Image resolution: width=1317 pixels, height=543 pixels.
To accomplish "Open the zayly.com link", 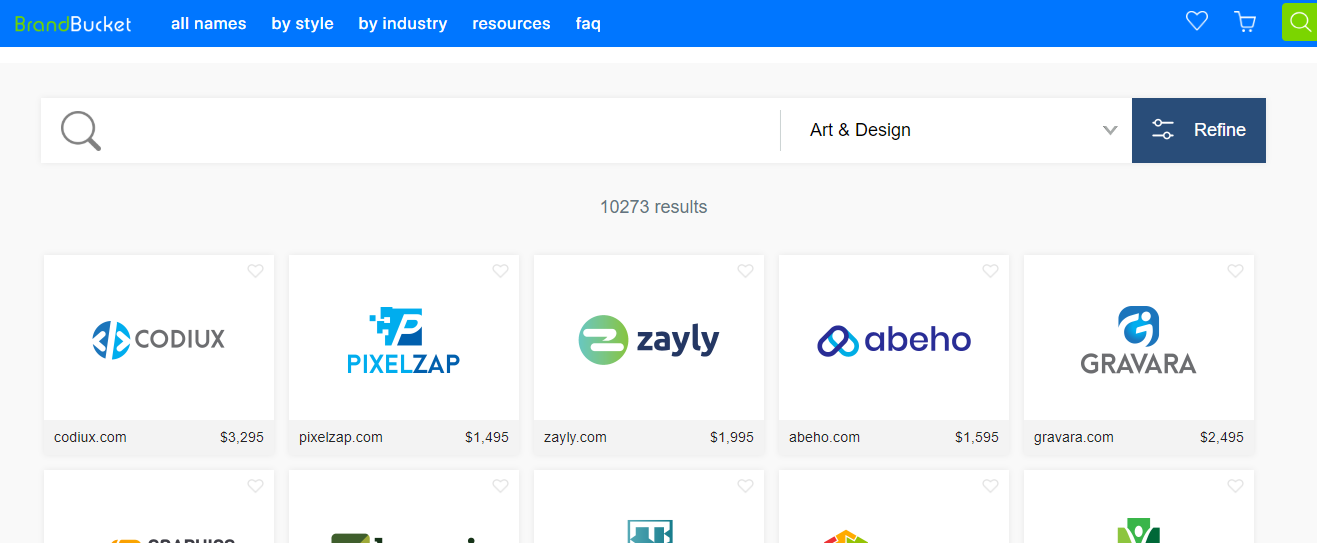I will coord(575,437).
